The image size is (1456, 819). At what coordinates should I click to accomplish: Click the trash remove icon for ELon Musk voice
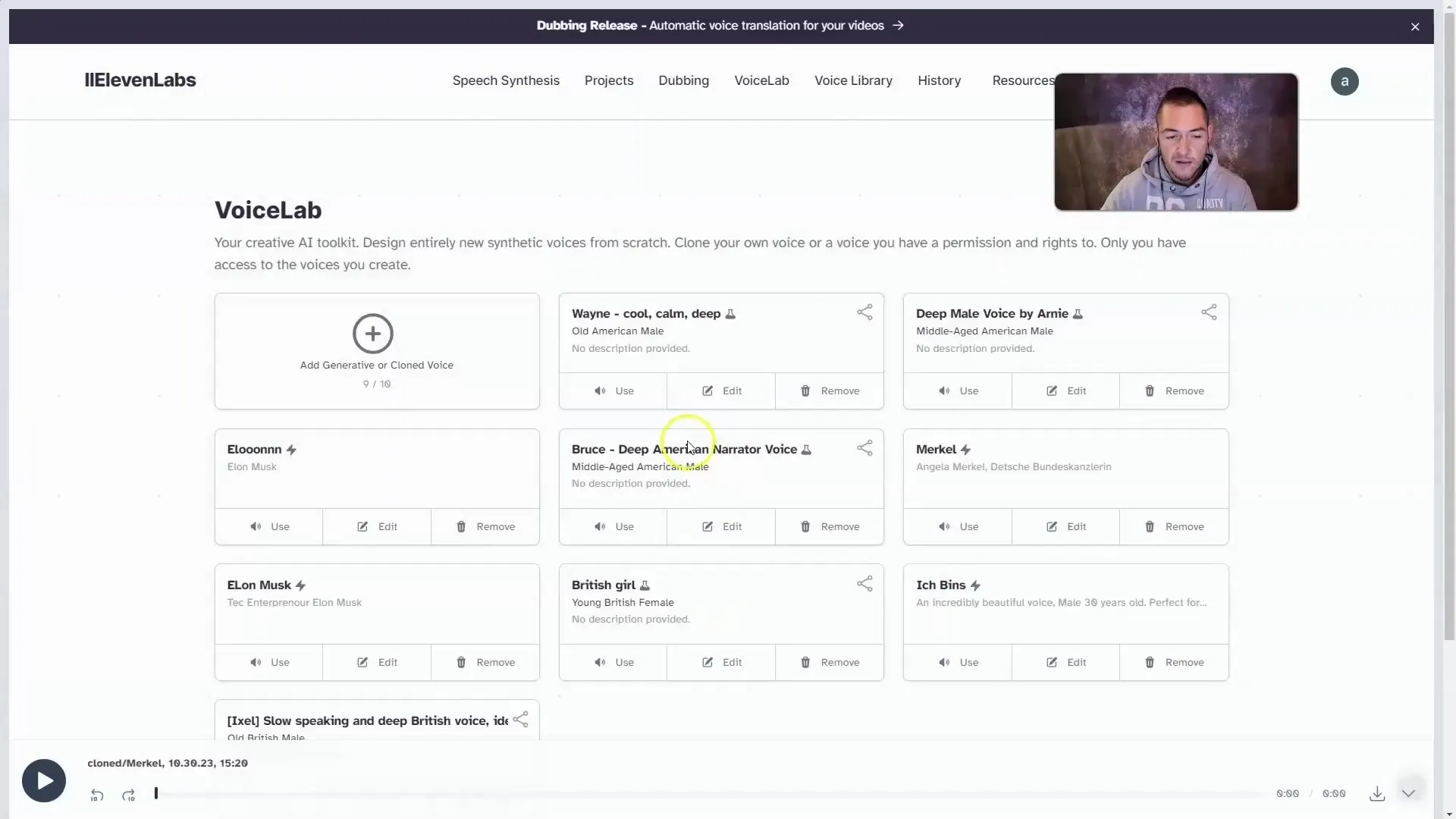(461, 661)
